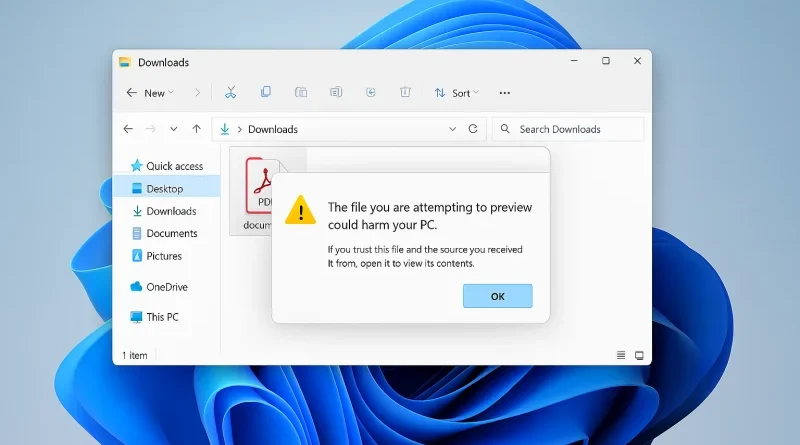This screenshot has width=800, height=445.
Task: Click the Copy icon in toolbar
Action: pyautogui.click(x=265, y=93)
